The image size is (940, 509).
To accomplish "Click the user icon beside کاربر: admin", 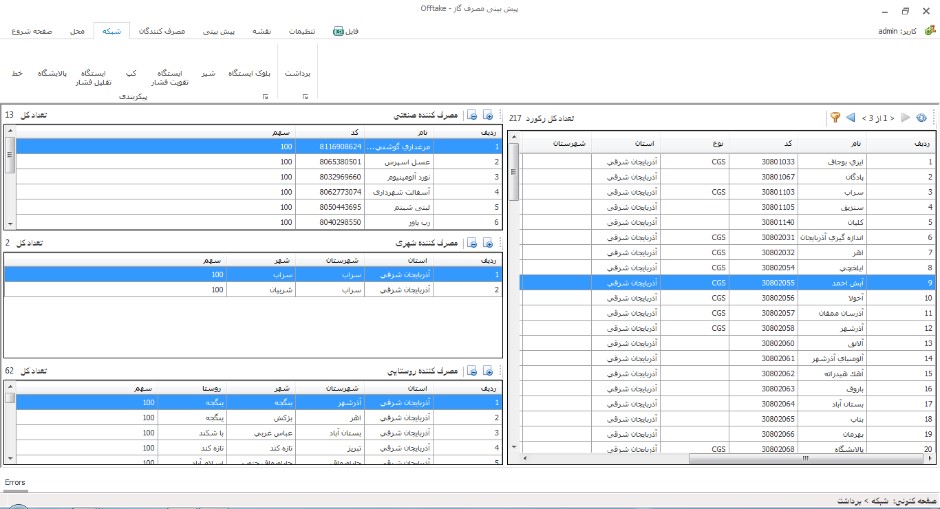I will [x=929, y=32].
